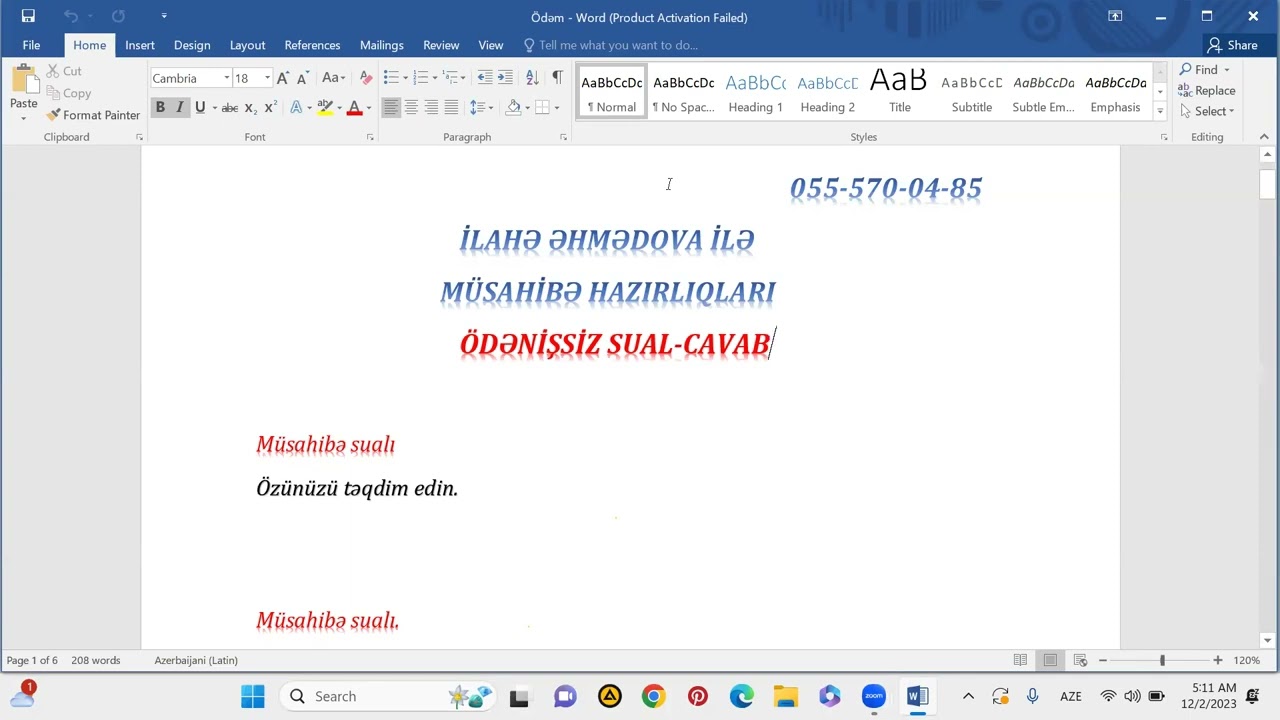Toggle Subscript formatting

(251, 108)
